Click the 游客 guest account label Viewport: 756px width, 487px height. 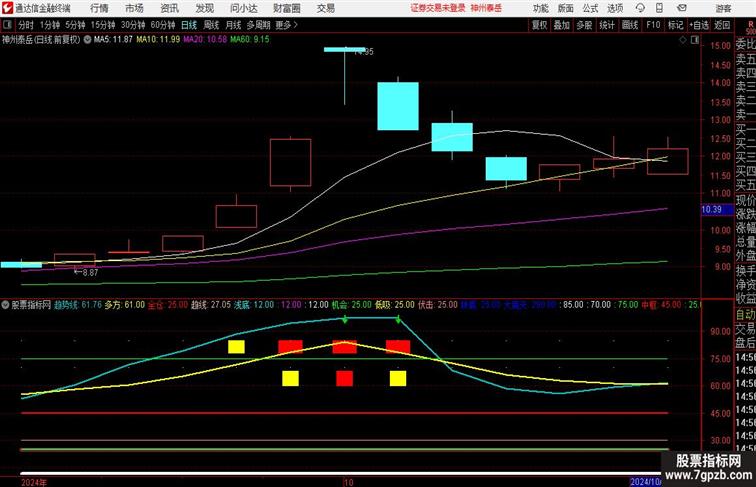coord(723,8)
